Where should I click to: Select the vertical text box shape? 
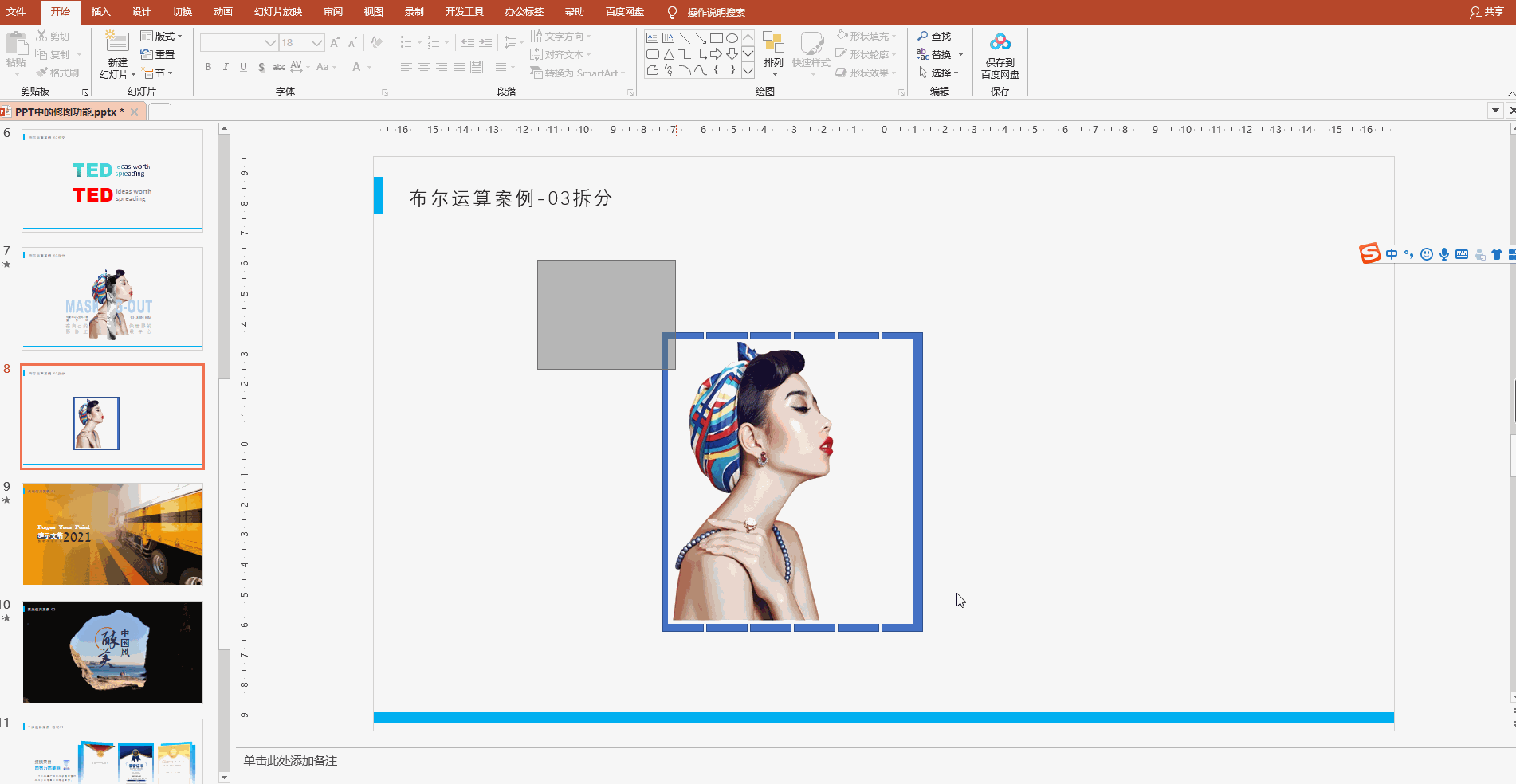click(x=668, y=38)
